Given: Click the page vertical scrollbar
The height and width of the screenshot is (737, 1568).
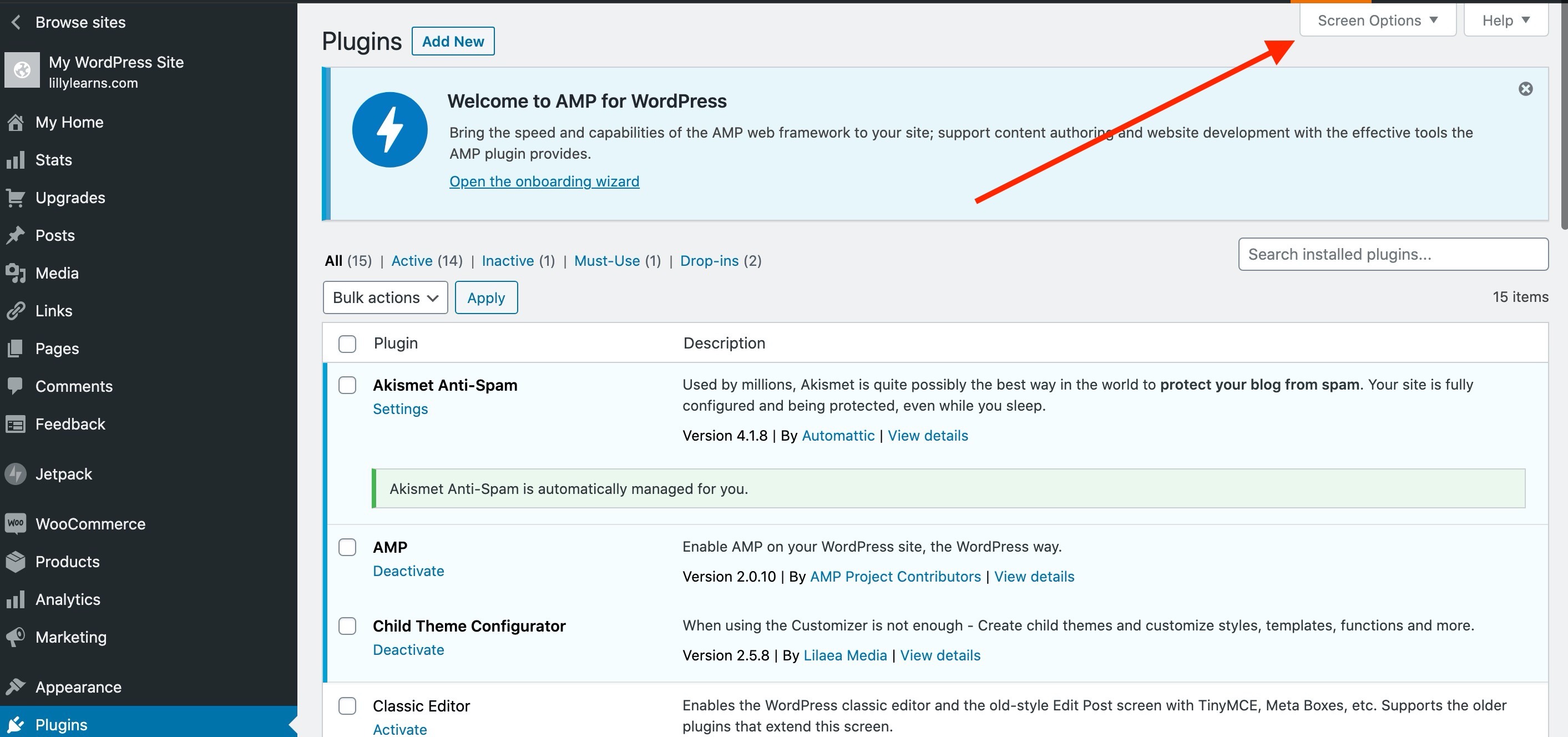Looking at the screenshot, I should click(x=1564, y=115).
